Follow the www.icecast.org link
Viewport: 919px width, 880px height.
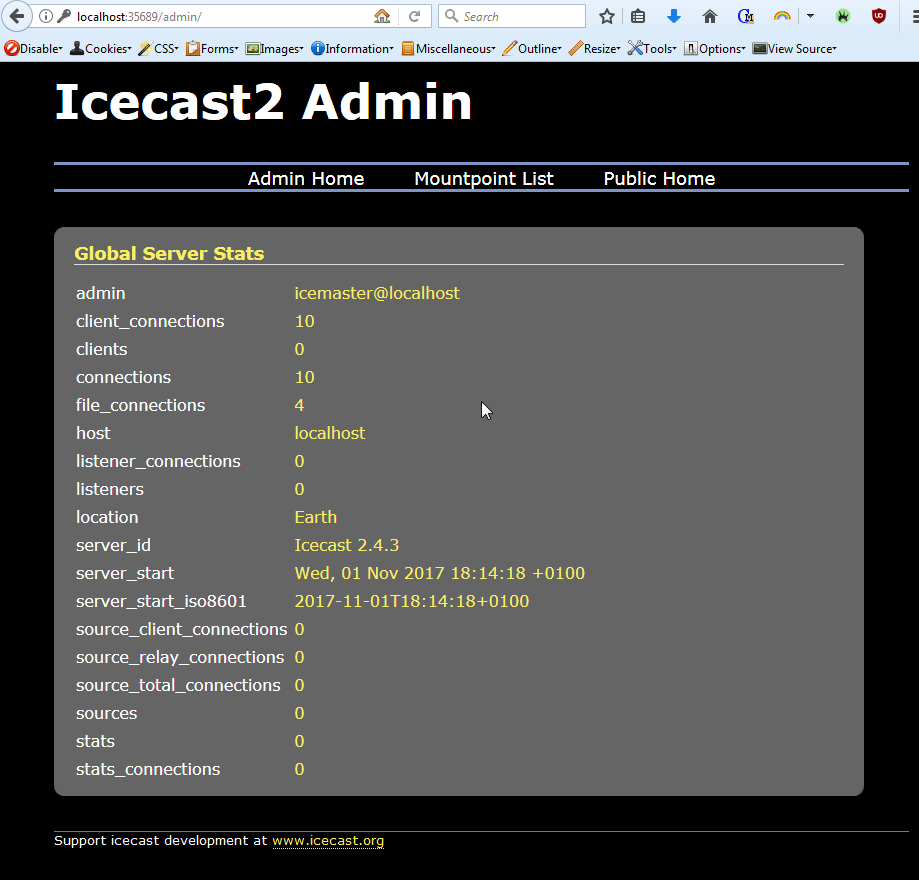(328, 840)
